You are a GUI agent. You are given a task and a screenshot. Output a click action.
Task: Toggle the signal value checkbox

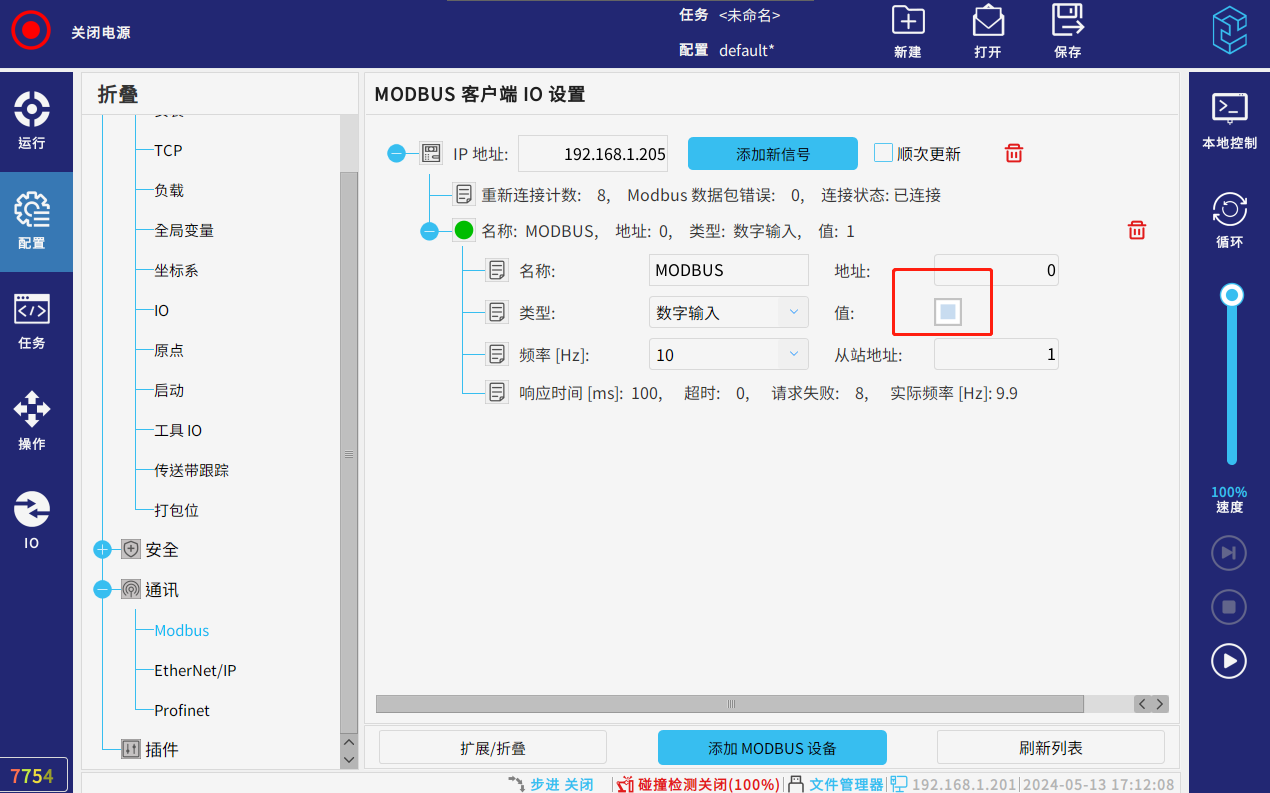[x=948, y=312]
